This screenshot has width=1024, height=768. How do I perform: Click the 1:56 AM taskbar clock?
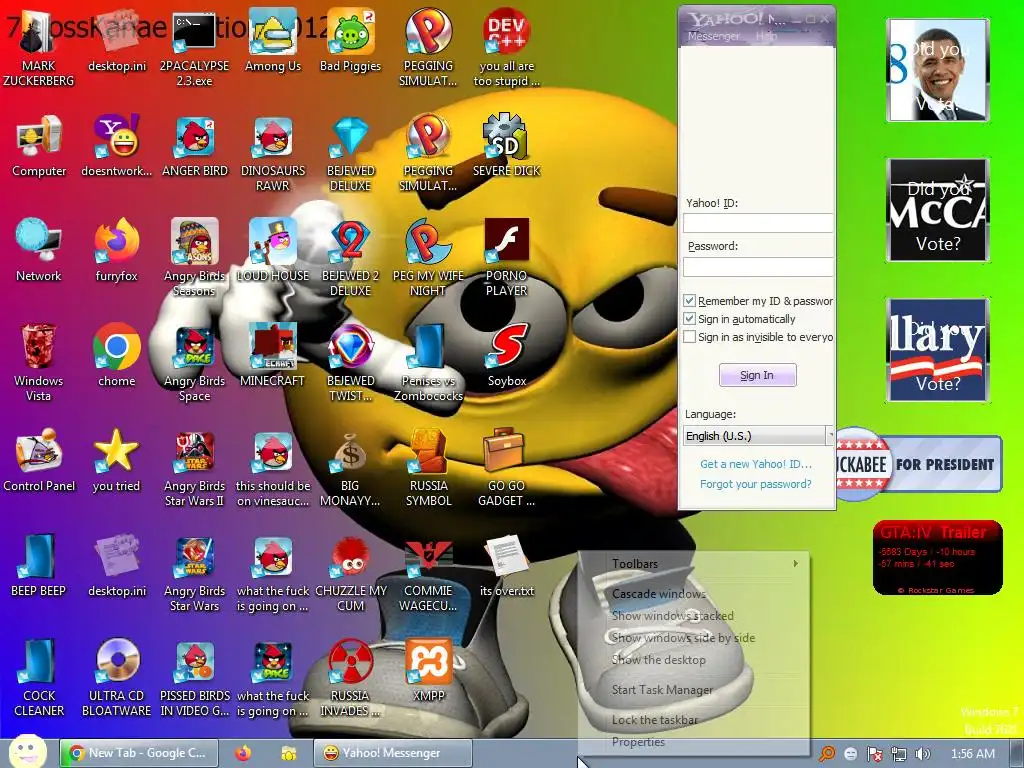[x=973, y=754]
